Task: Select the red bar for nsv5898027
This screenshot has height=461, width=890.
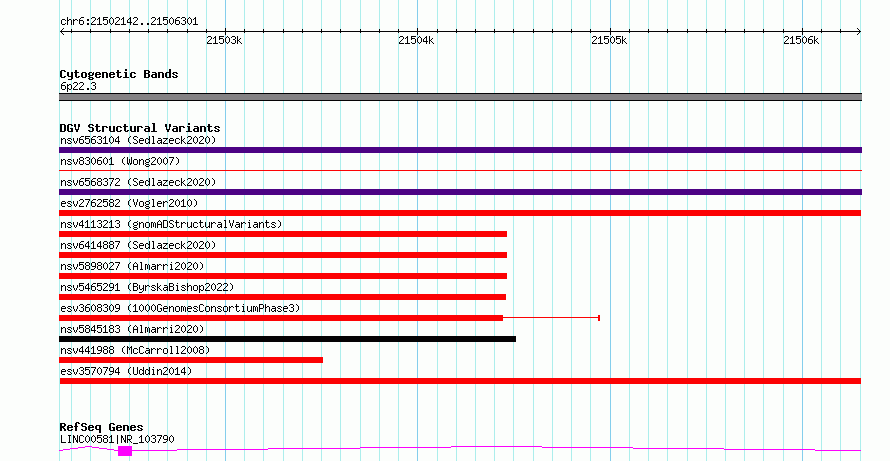Action: point(283,276)
